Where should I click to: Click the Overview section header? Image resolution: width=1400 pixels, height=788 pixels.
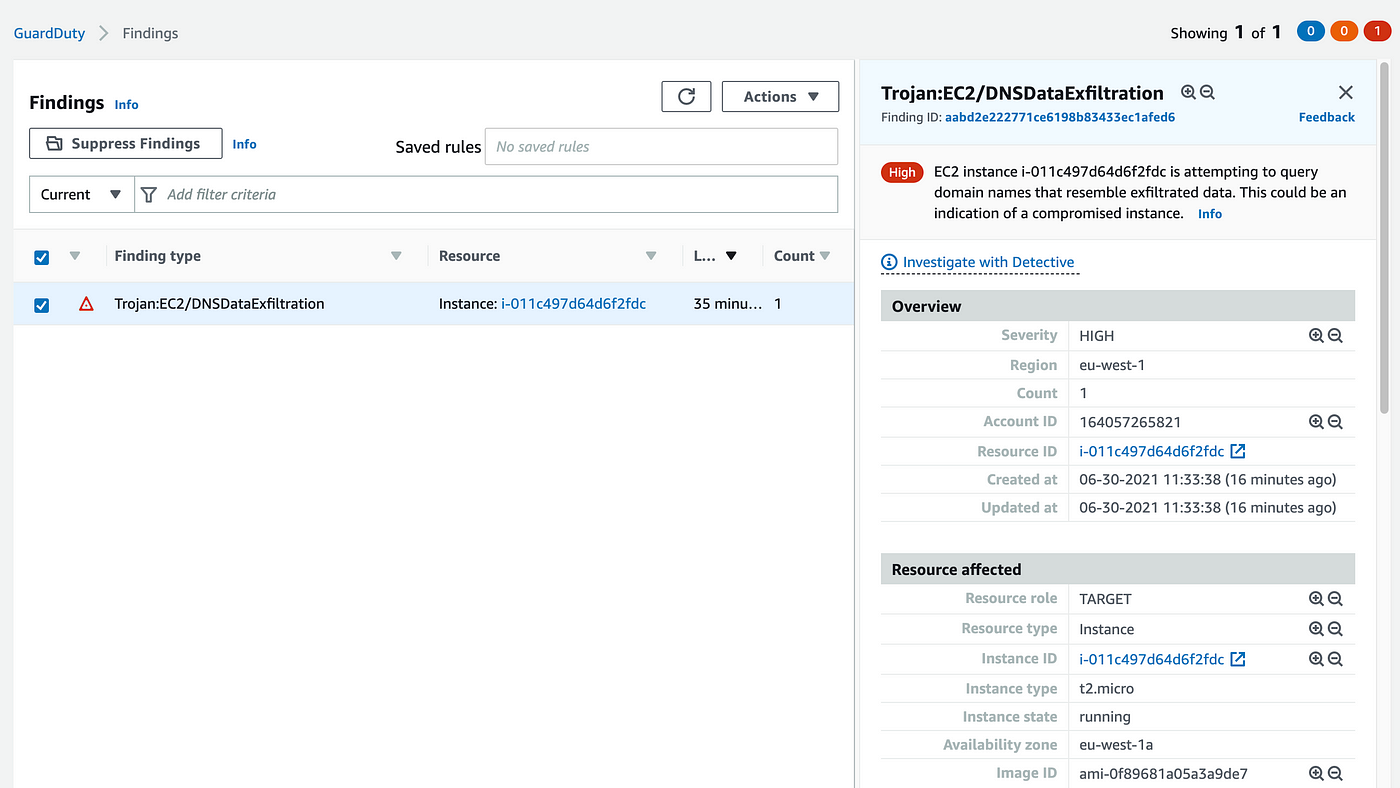pos(1118,306)
